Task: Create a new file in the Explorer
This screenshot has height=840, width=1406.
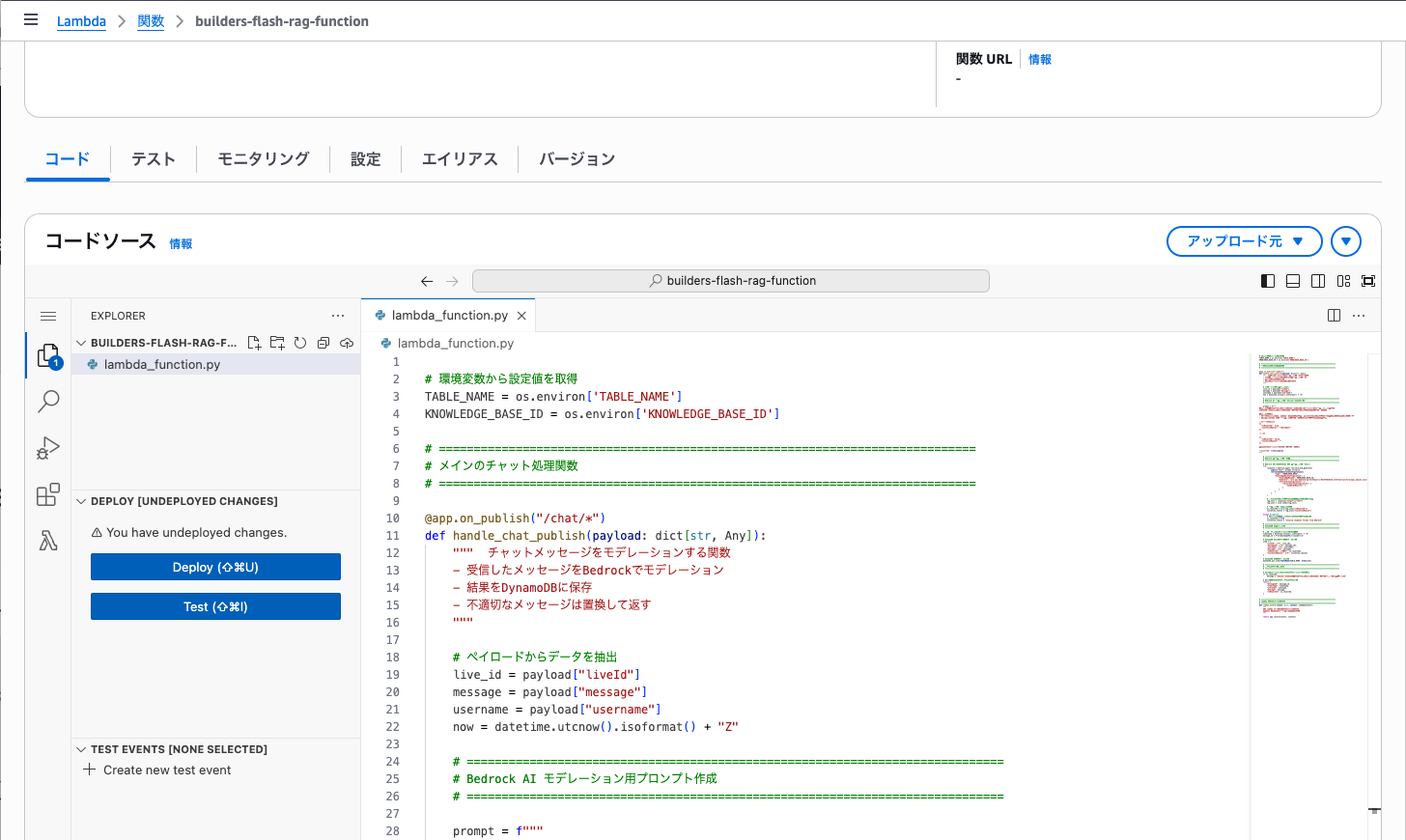Action: [x=254, y=342]
